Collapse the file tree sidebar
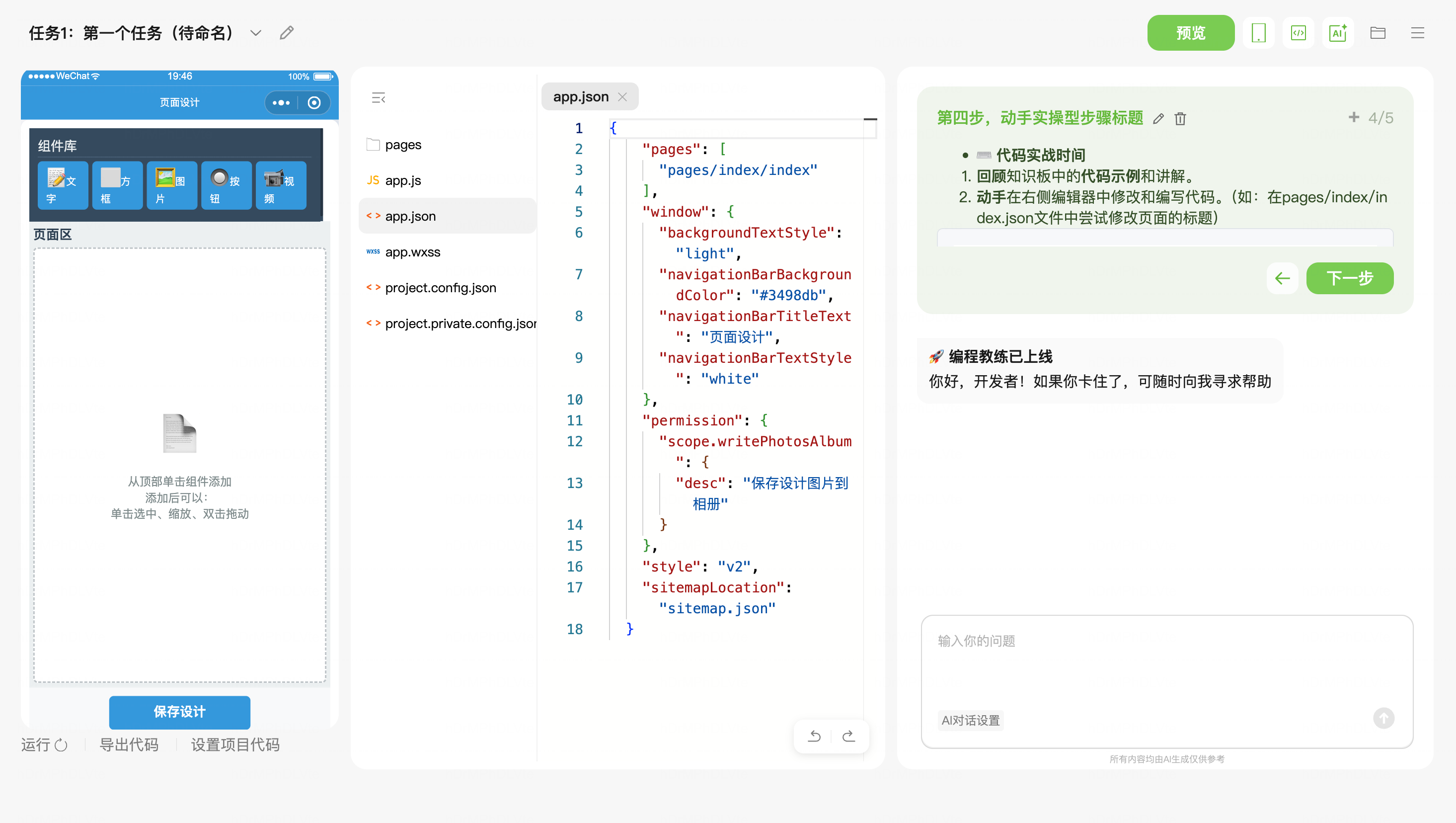1456x823 pixels. pos(378,98)
